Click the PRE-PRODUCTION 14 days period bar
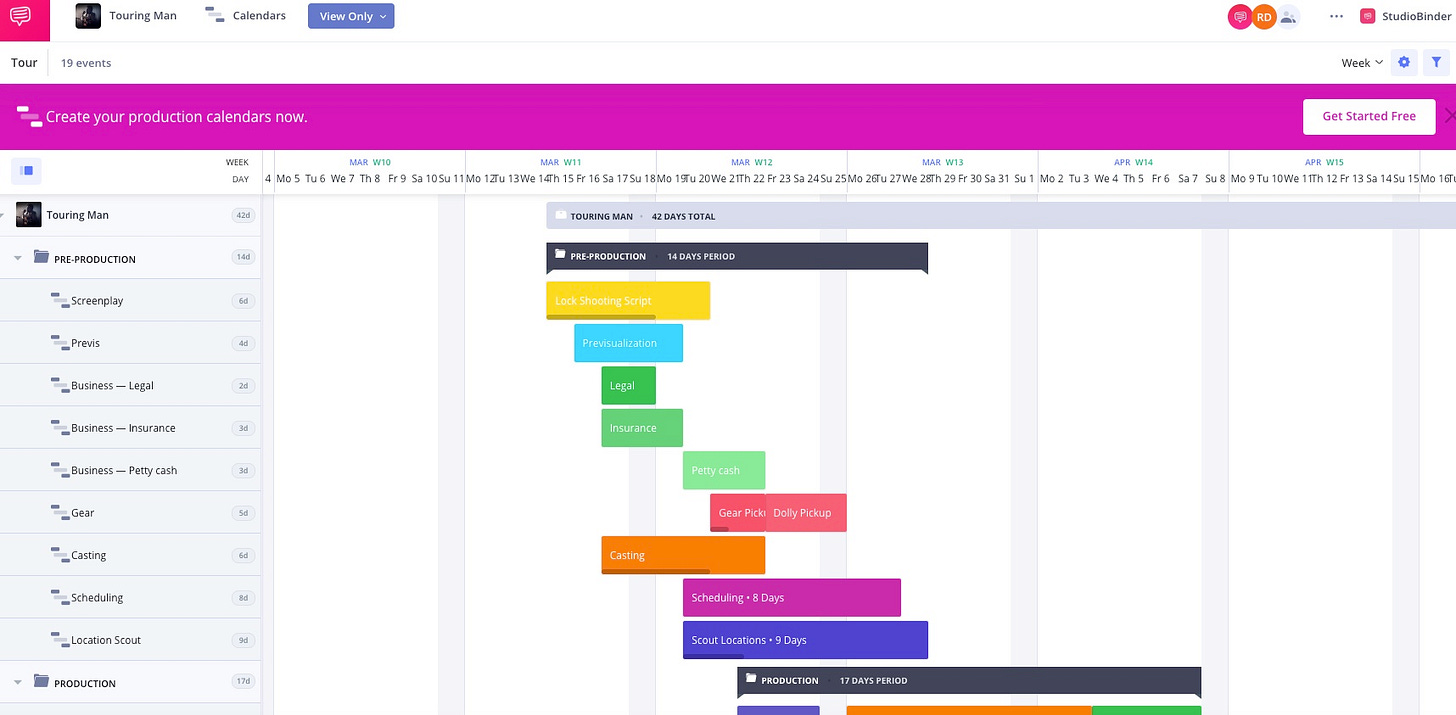This screenshot has height=715, width=1456. click(x=737, y=256)
